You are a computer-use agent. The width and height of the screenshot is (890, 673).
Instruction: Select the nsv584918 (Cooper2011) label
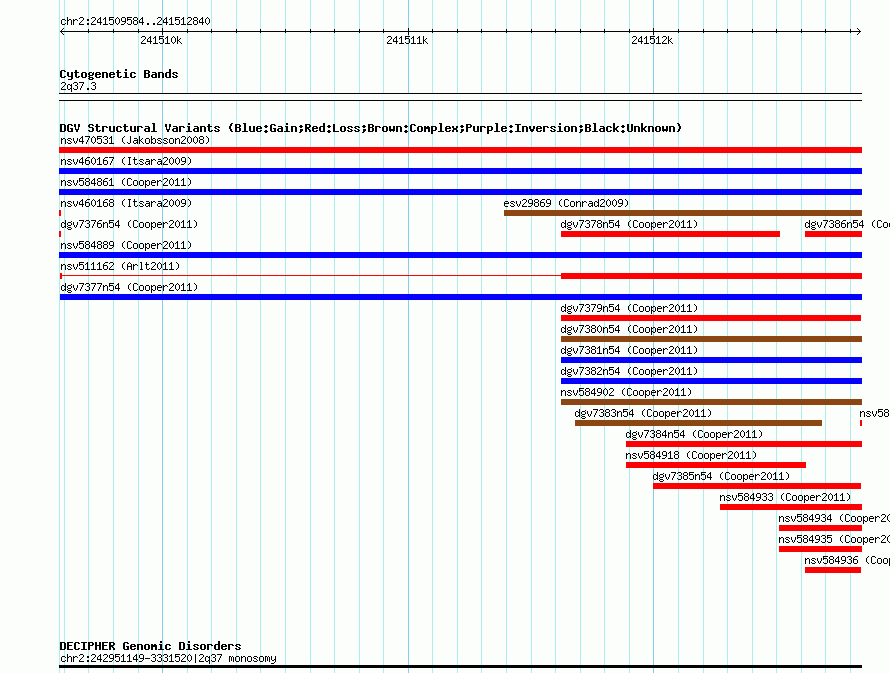[x=691, y=455]
